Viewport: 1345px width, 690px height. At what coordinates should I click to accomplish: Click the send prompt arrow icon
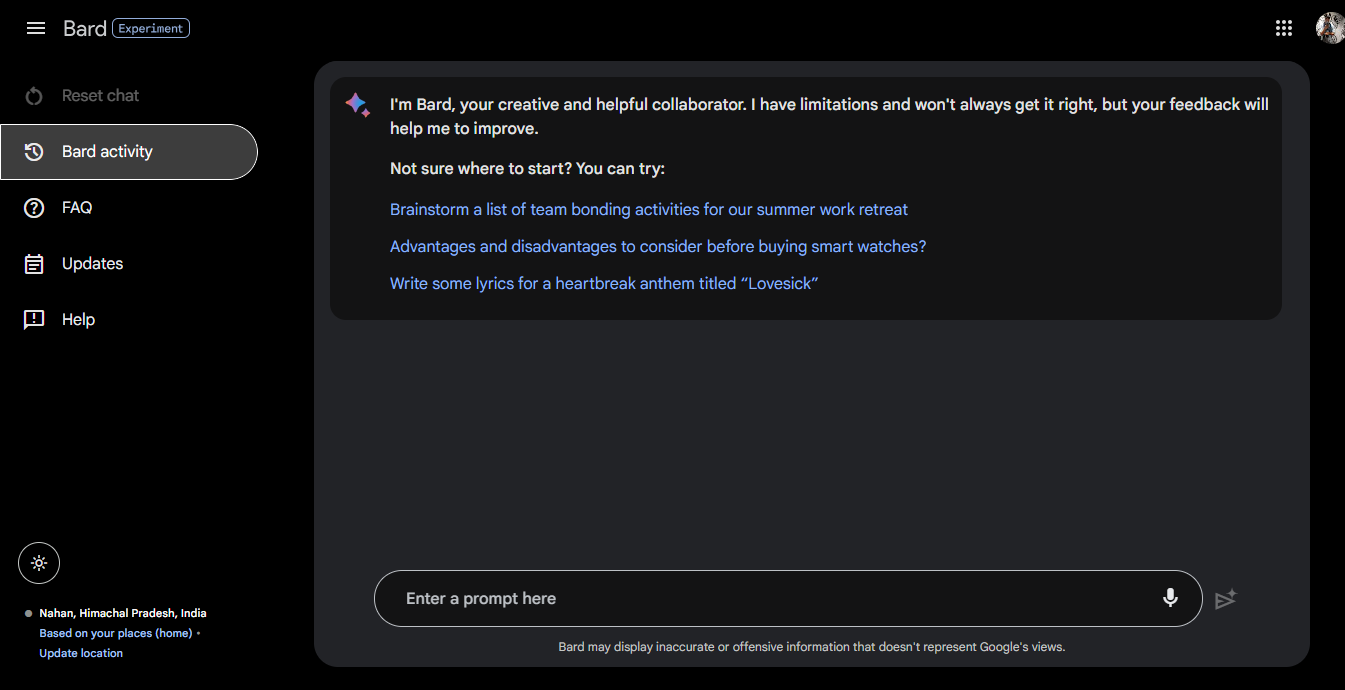[1226, 599]
